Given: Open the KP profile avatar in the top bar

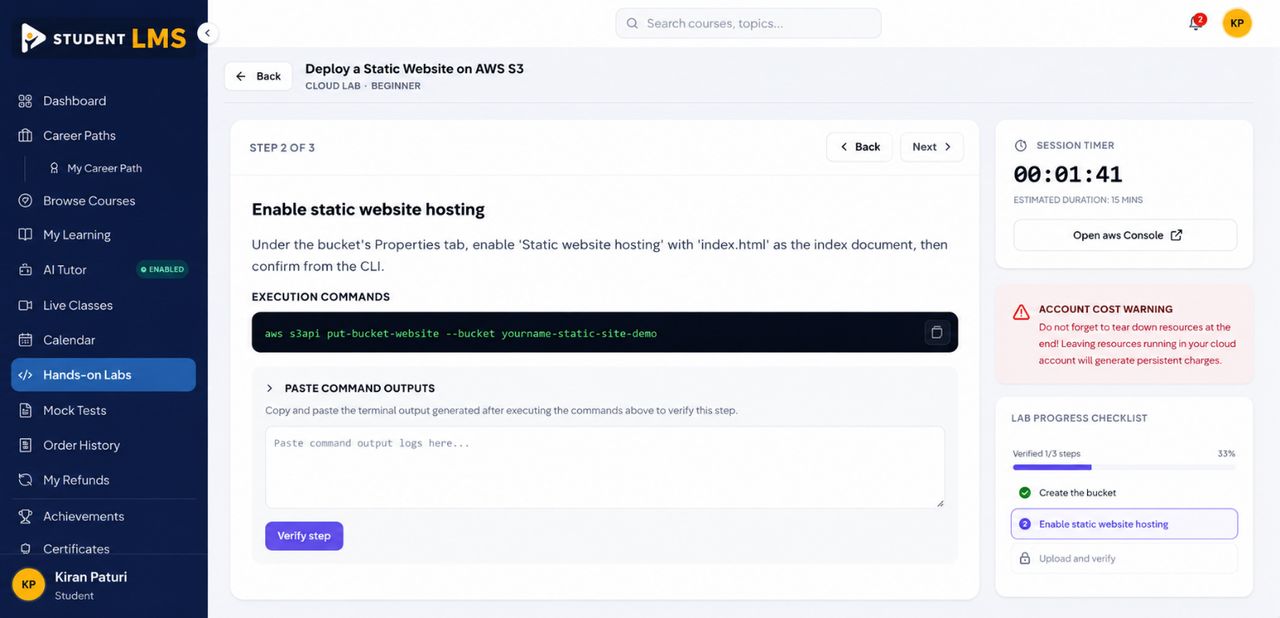Looking at the screenshot, I should tap(1237, 23).
